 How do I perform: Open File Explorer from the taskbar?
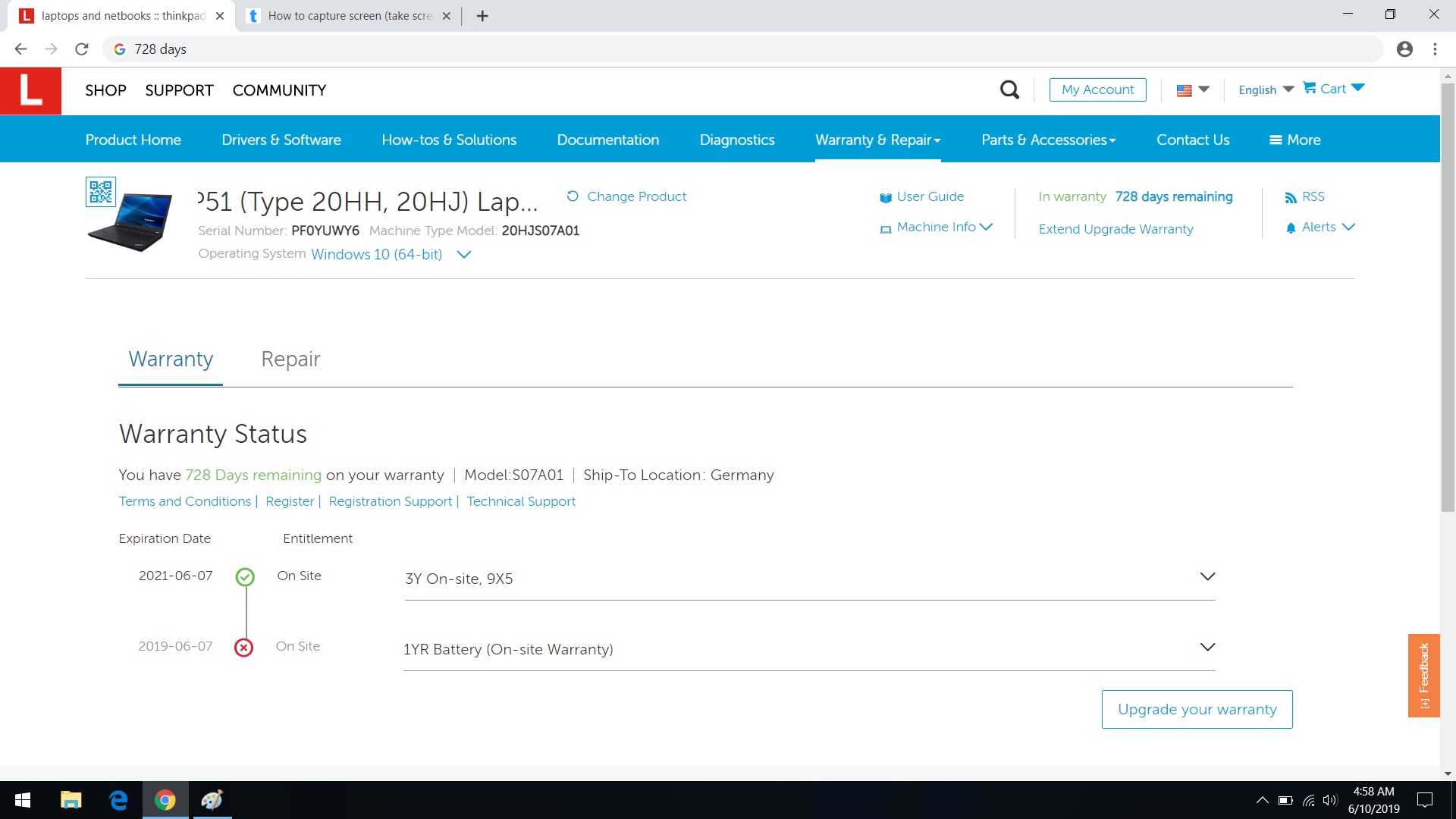[x=71, y=800]
